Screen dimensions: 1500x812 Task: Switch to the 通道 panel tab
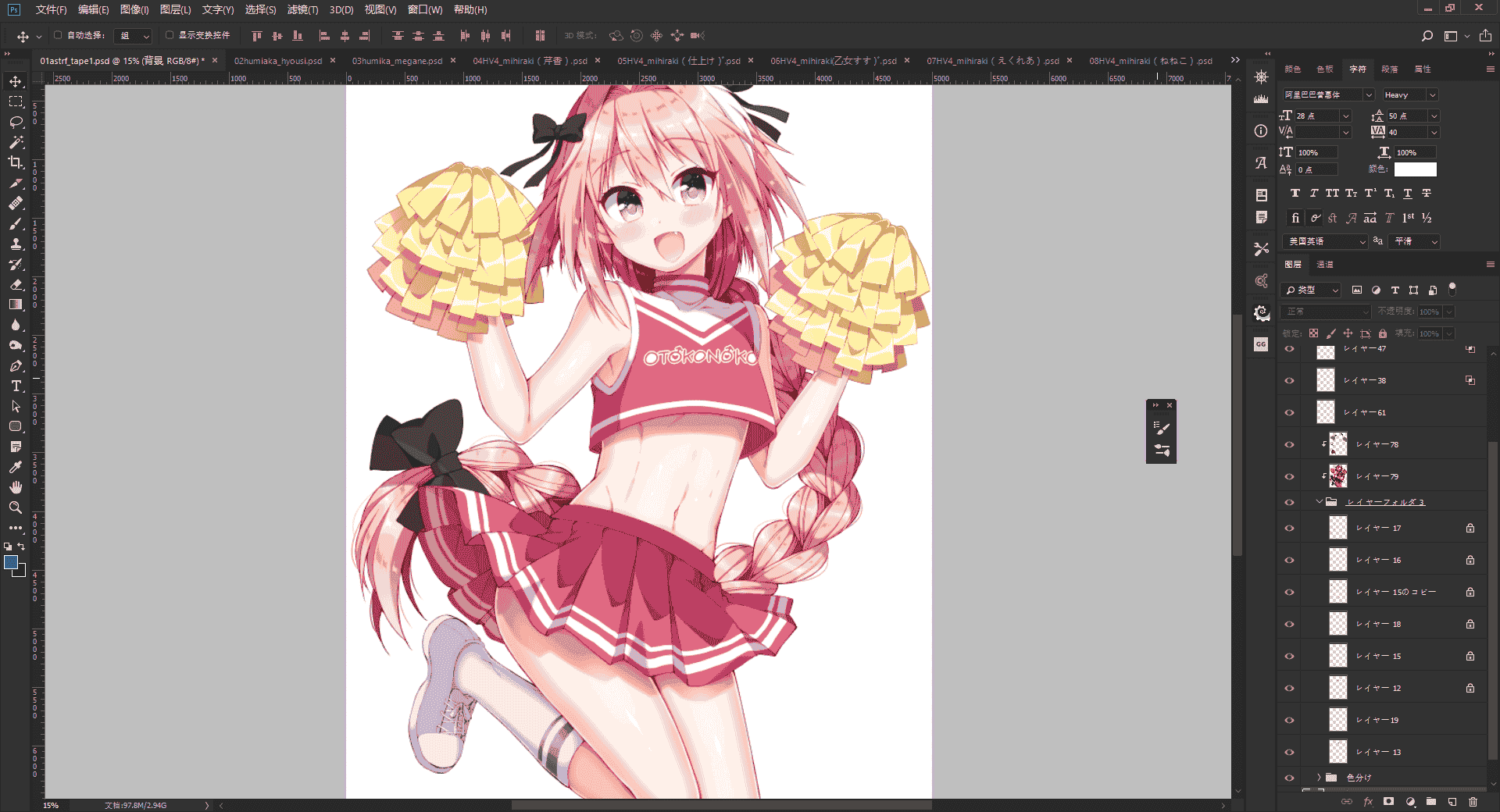click(x=1325, y=265)
